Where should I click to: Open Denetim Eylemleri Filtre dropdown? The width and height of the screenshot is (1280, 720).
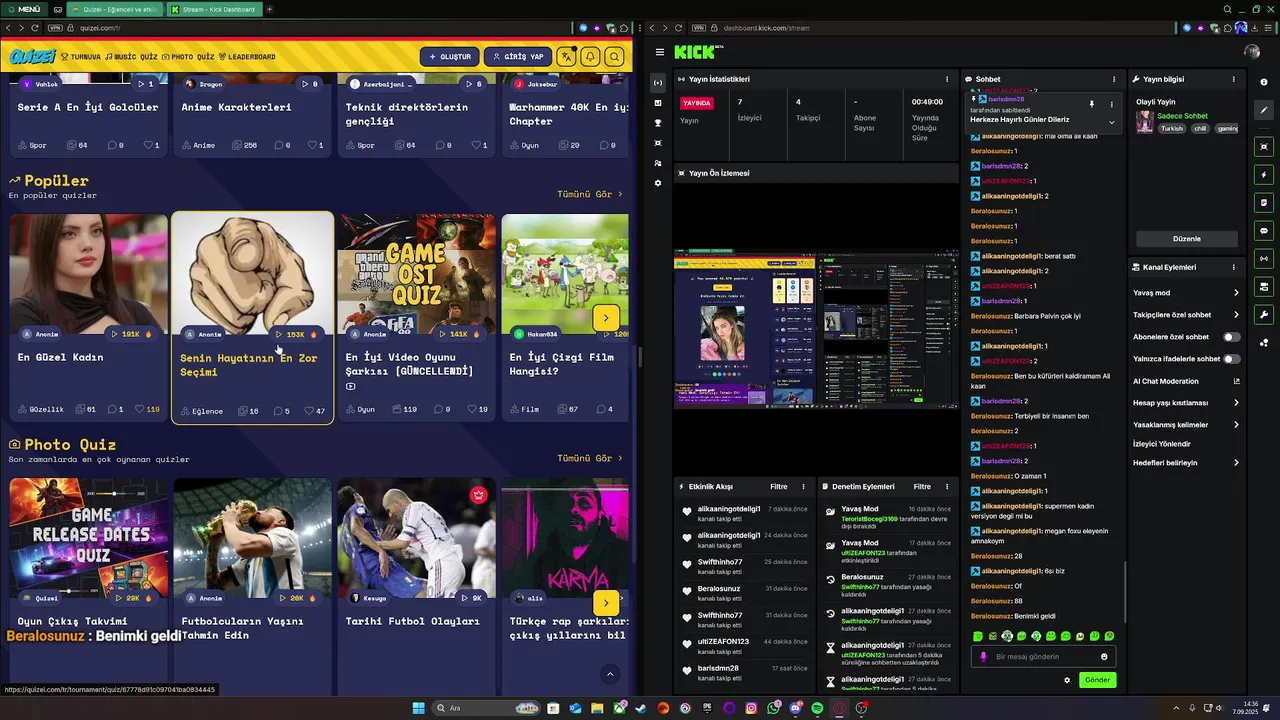922,487
